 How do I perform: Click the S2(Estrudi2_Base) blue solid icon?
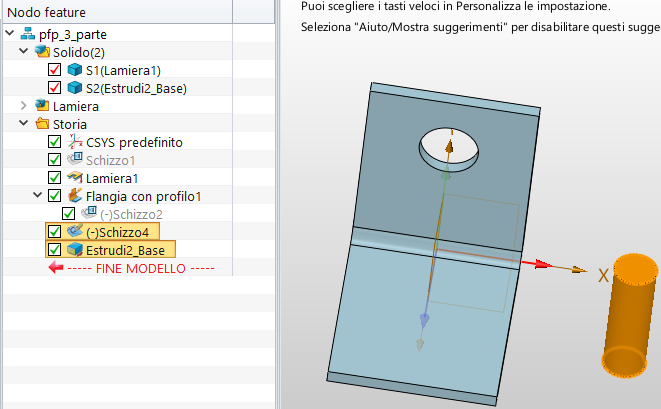coord(75,88)
